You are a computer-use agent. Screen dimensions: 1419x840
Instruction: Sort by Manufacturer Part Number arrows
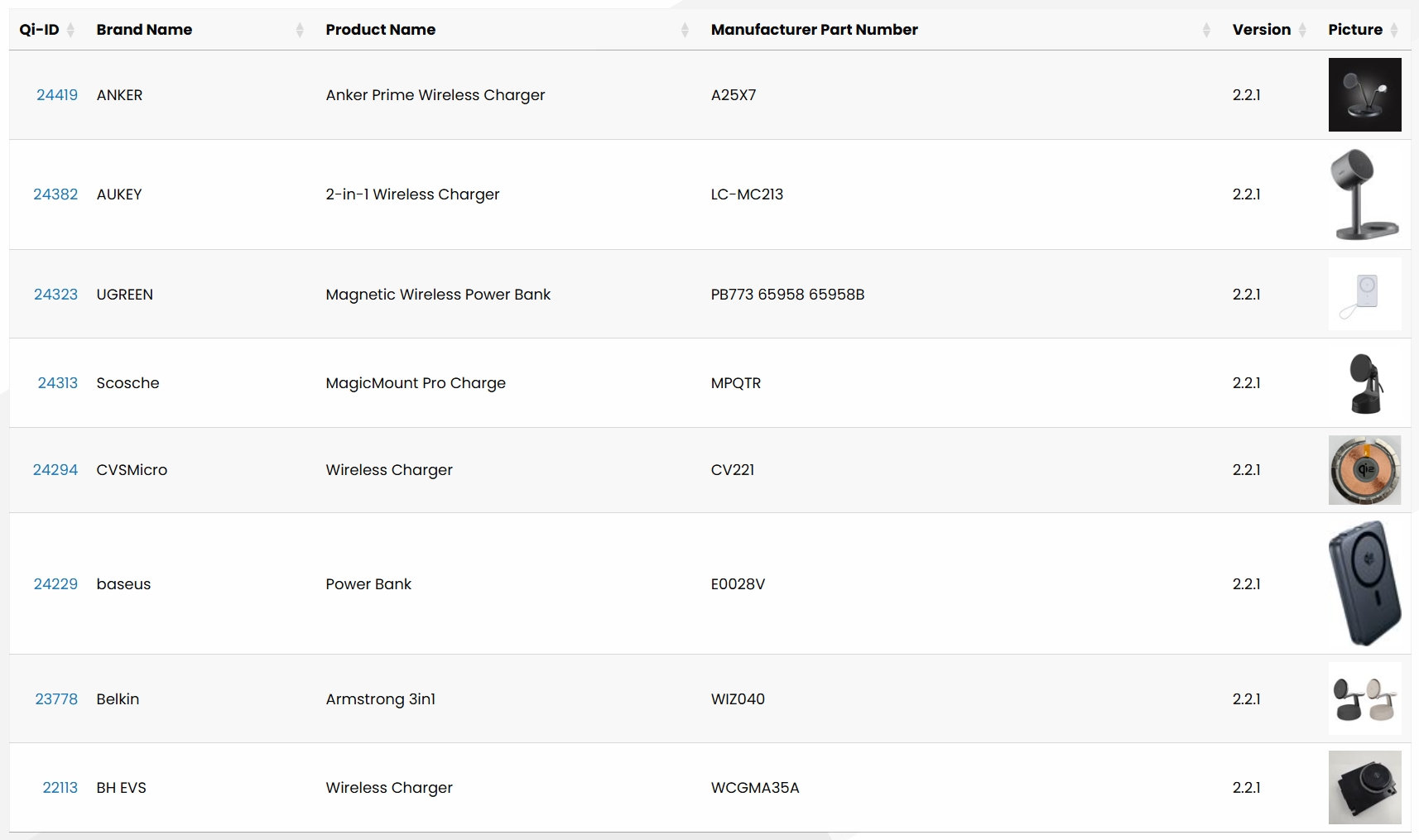pyautogui.click(x=1206, y=31)
